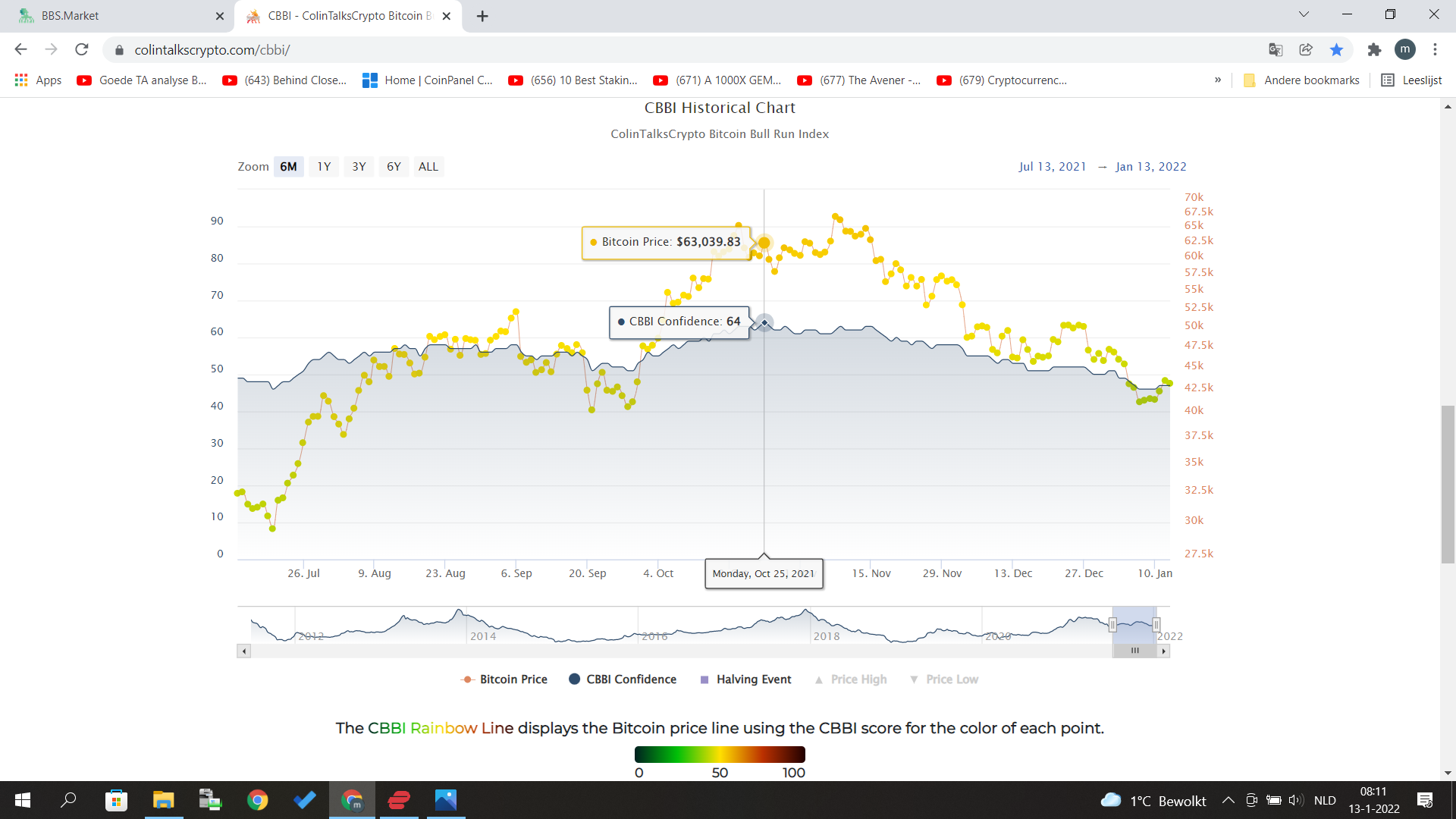Click the navigator left range handle
This screenshot has width=1456, height=819.
[1112, 625]
